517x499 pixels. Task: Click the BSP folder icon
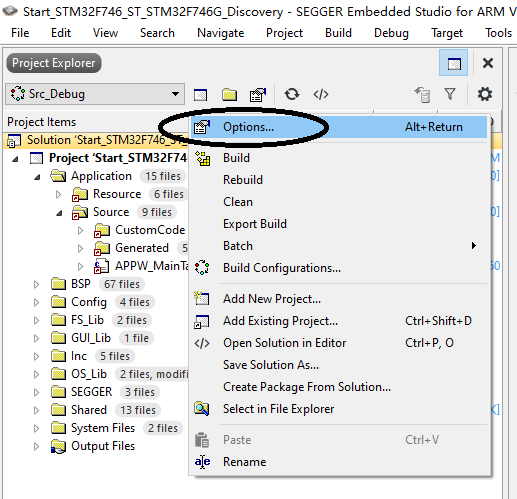pos(59,284)
